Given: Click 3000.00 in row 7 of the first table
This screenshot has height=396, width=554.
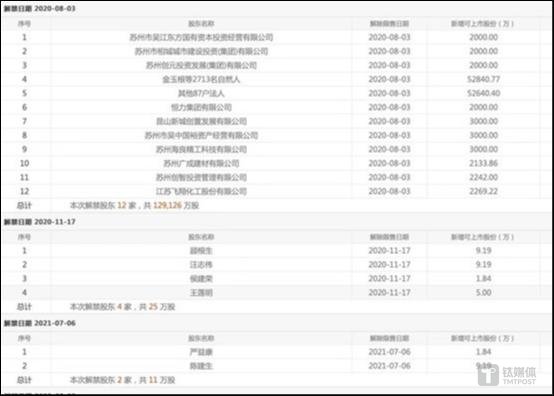Looking at the screenshot, I should coord(483,121).
